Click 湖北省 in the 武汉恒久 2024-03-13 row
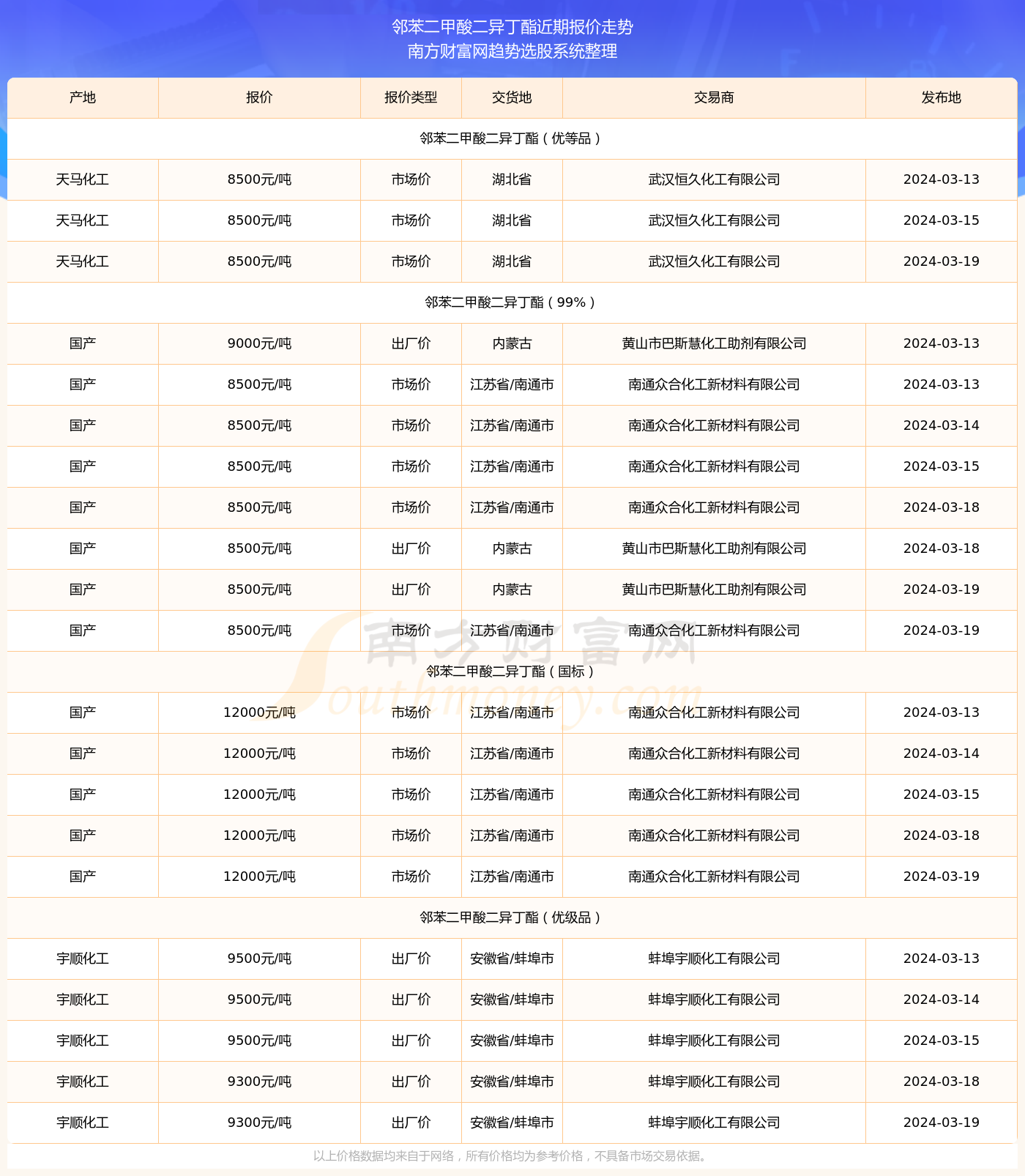 512,179
